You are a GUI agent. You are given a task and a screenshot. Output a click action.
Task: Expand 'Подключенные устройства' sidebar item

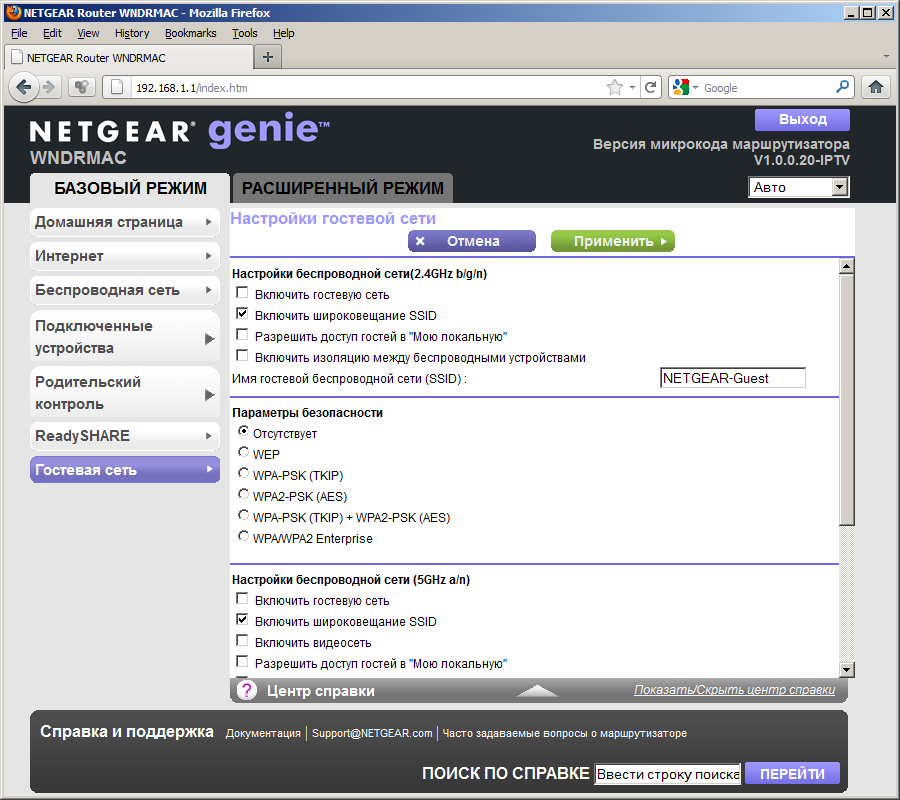[x=125, y=337]
